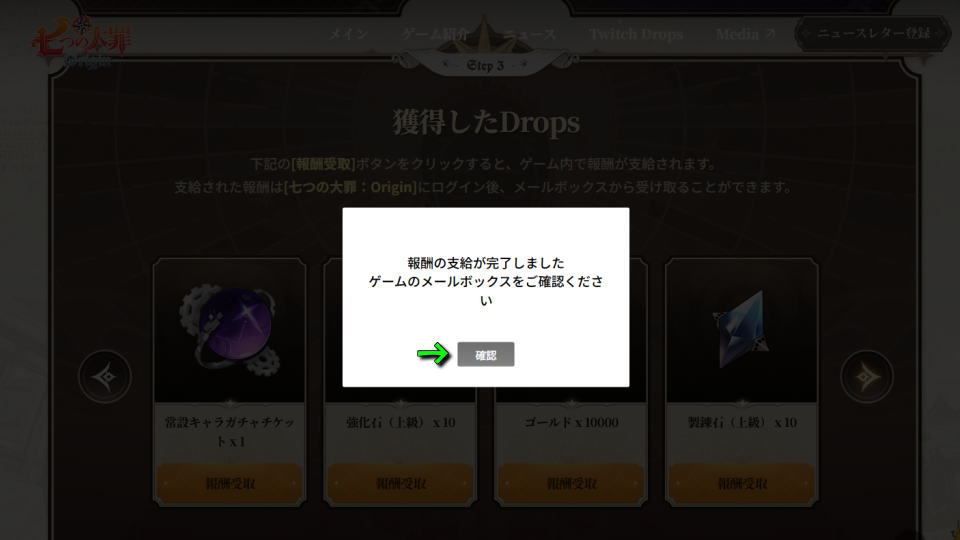Click the Media arrow icon
This screenshot has width=960, height=540.
click(x=770, y=33)
